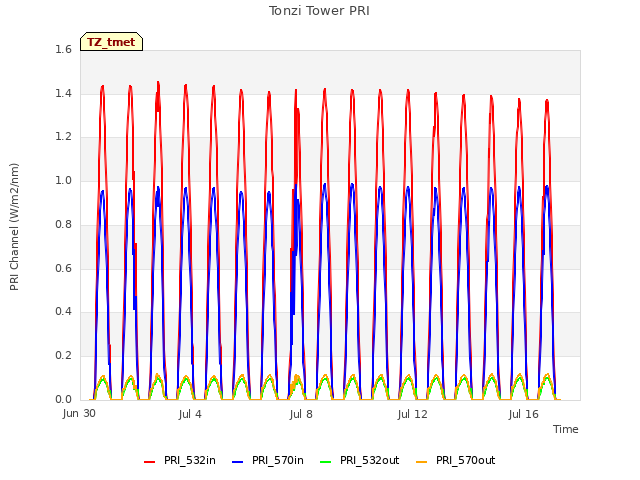Viewport: 640px width, 480px height.
Task: Click the 'Jul 4' x-axis tick label
Action: click(x=190, y=414)
